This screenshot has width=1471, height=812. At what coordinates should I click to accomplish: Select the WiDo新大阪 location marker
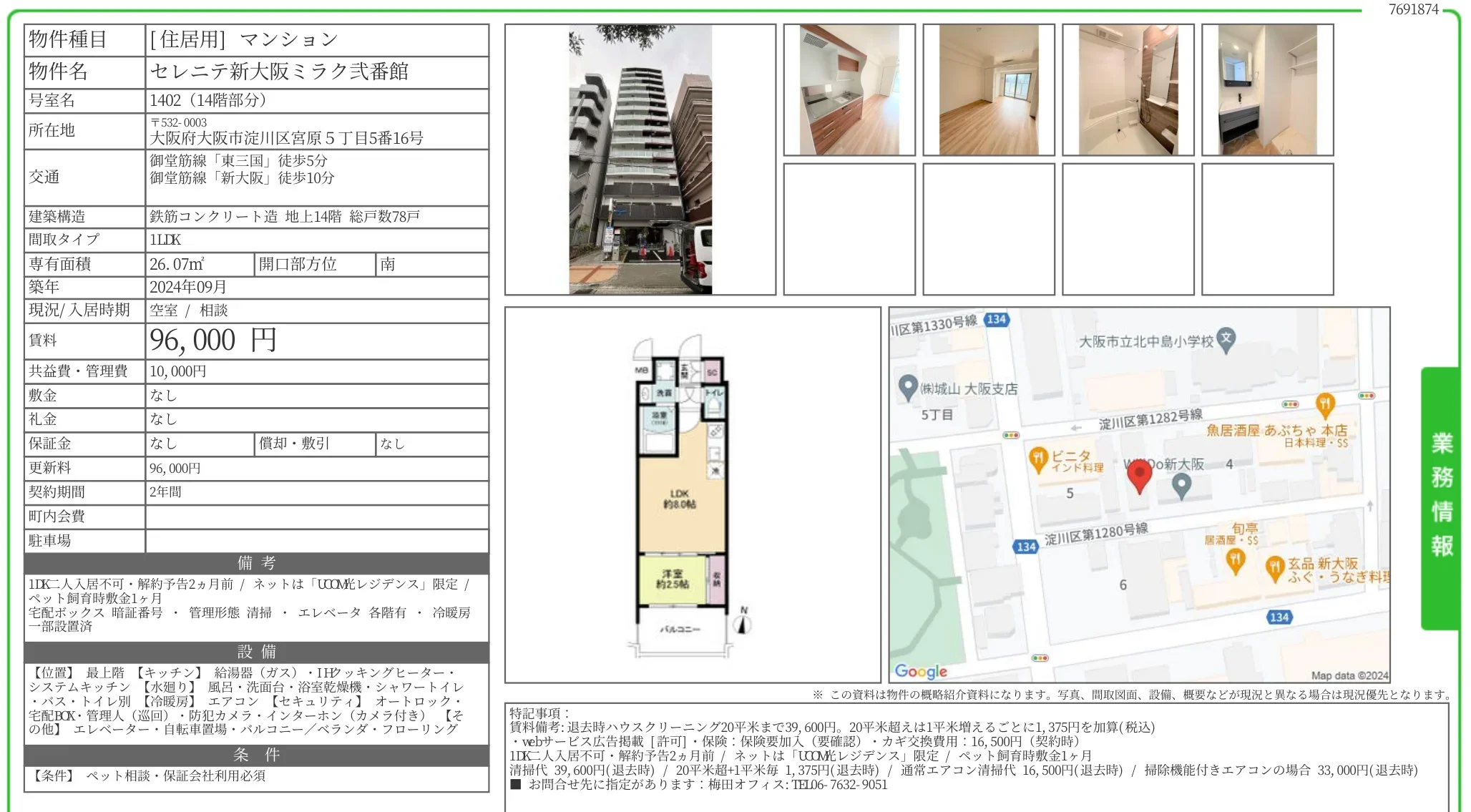pyautogui.click(x=1181, y=483)
